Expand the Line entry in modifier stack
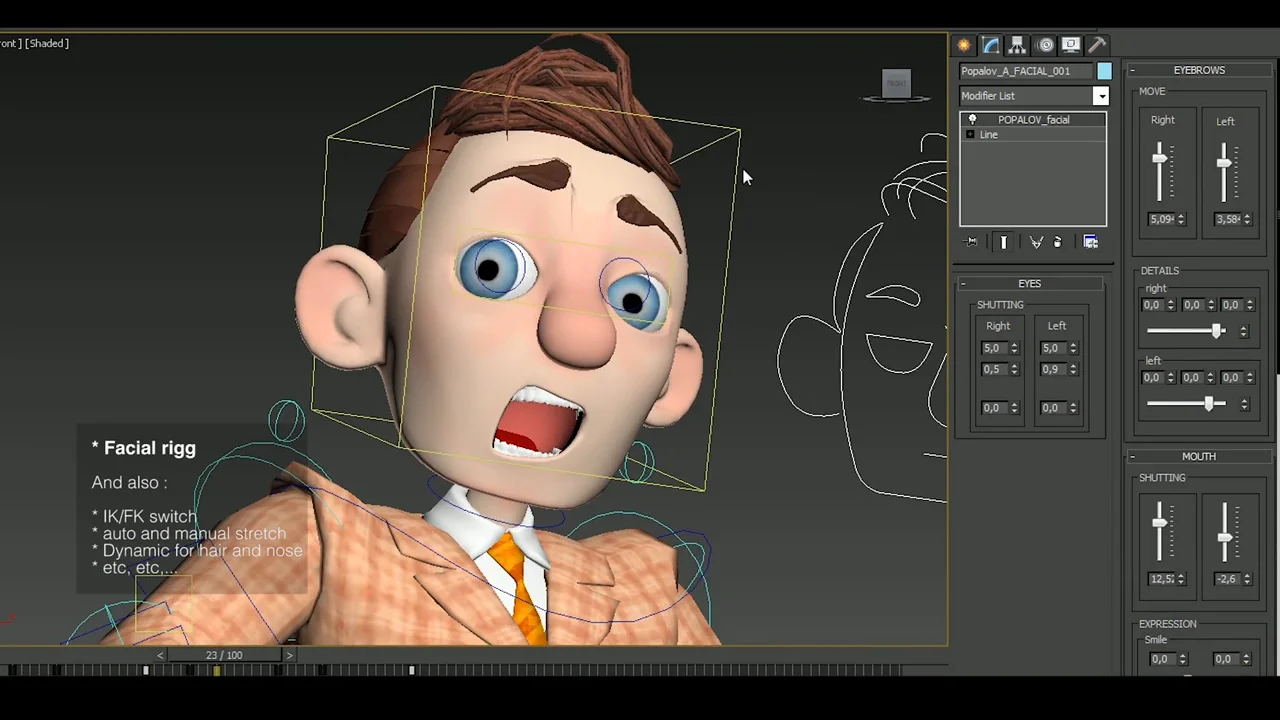1280x720 pixels. pos(970,134)
